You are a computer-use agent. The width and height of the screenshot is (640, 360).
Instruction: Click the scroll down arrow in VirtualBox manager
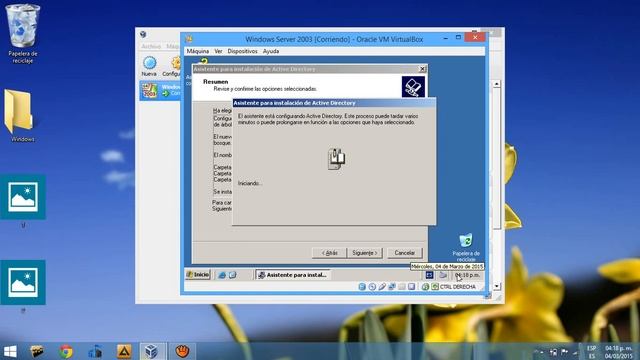tap(496, 286)
